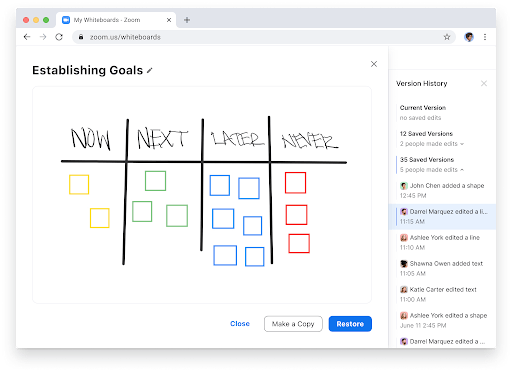Select Shawna Owen added text version
Screen dimensions: 512x372
click(x=442, y=269)
